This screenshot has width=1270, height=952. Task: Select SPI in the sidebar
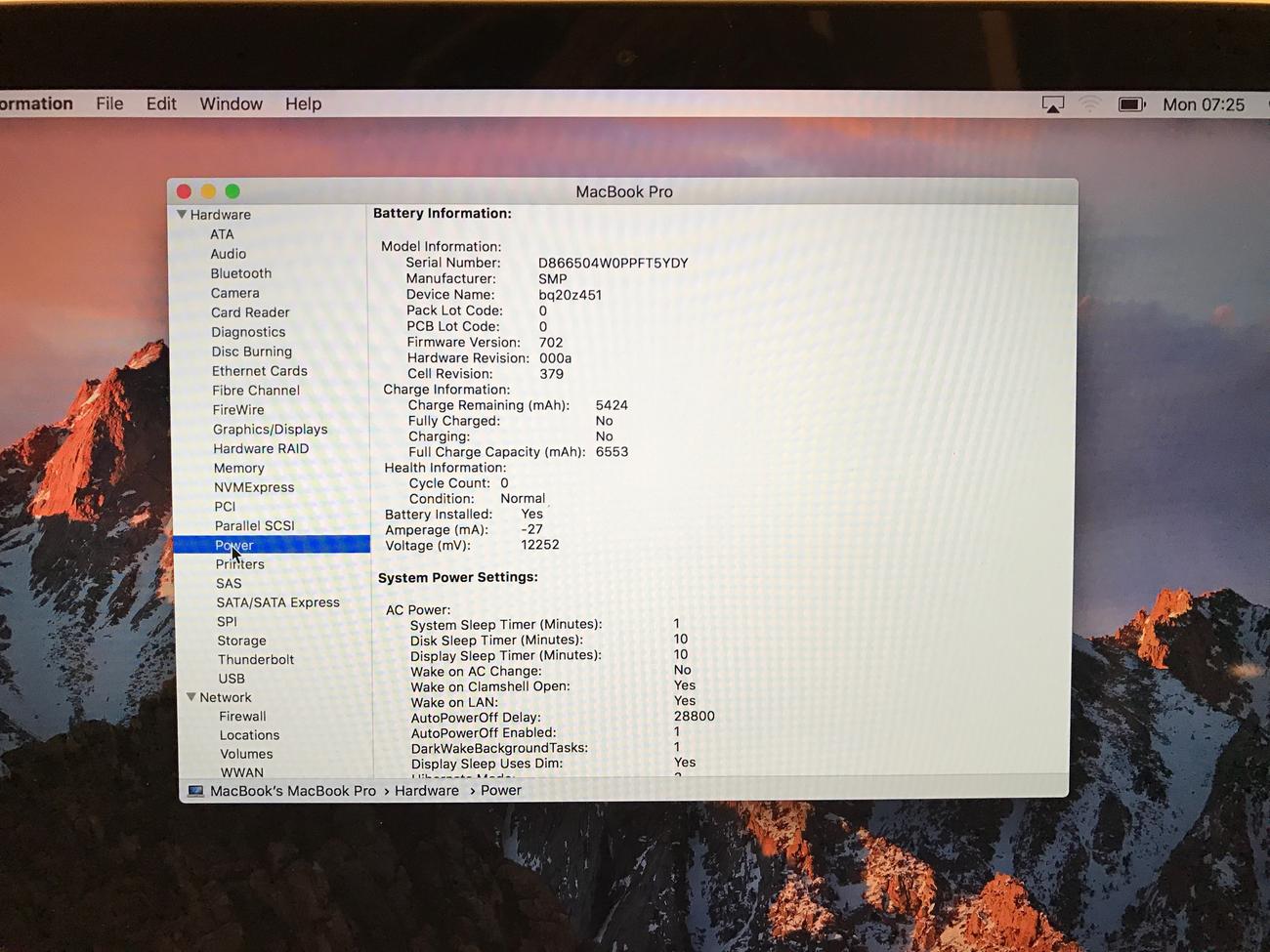pyautogui.click(x=227, y=621)
